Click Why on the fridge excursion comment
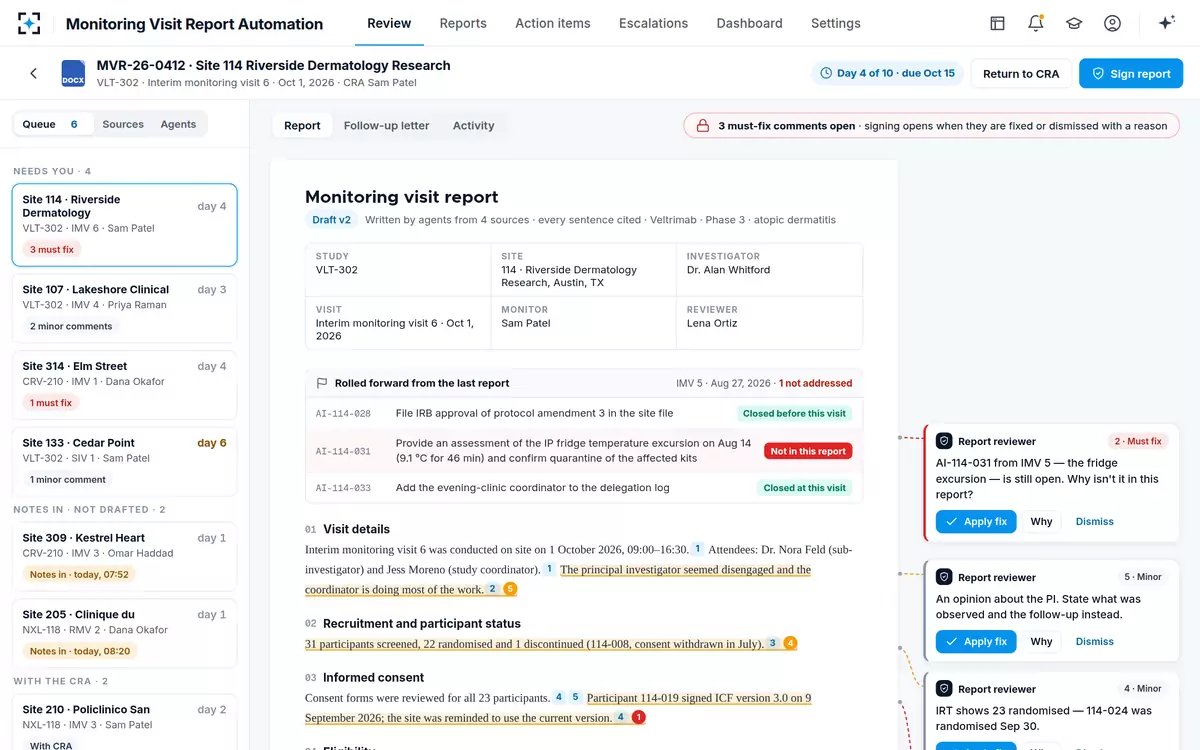This screenshot has height=750, width=1200. point(1042,521)
